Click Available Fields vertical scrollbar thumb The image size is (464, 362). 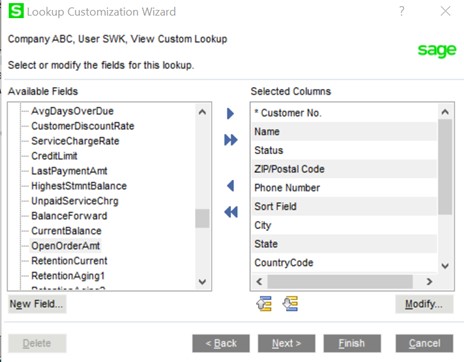(x=202, y=218)
